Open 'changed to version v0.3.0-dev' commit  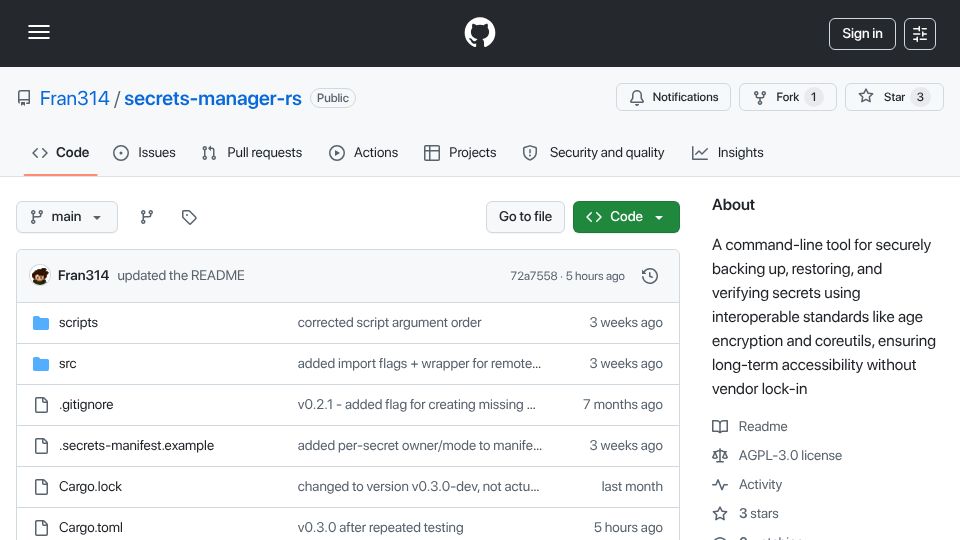coord(418,487)
